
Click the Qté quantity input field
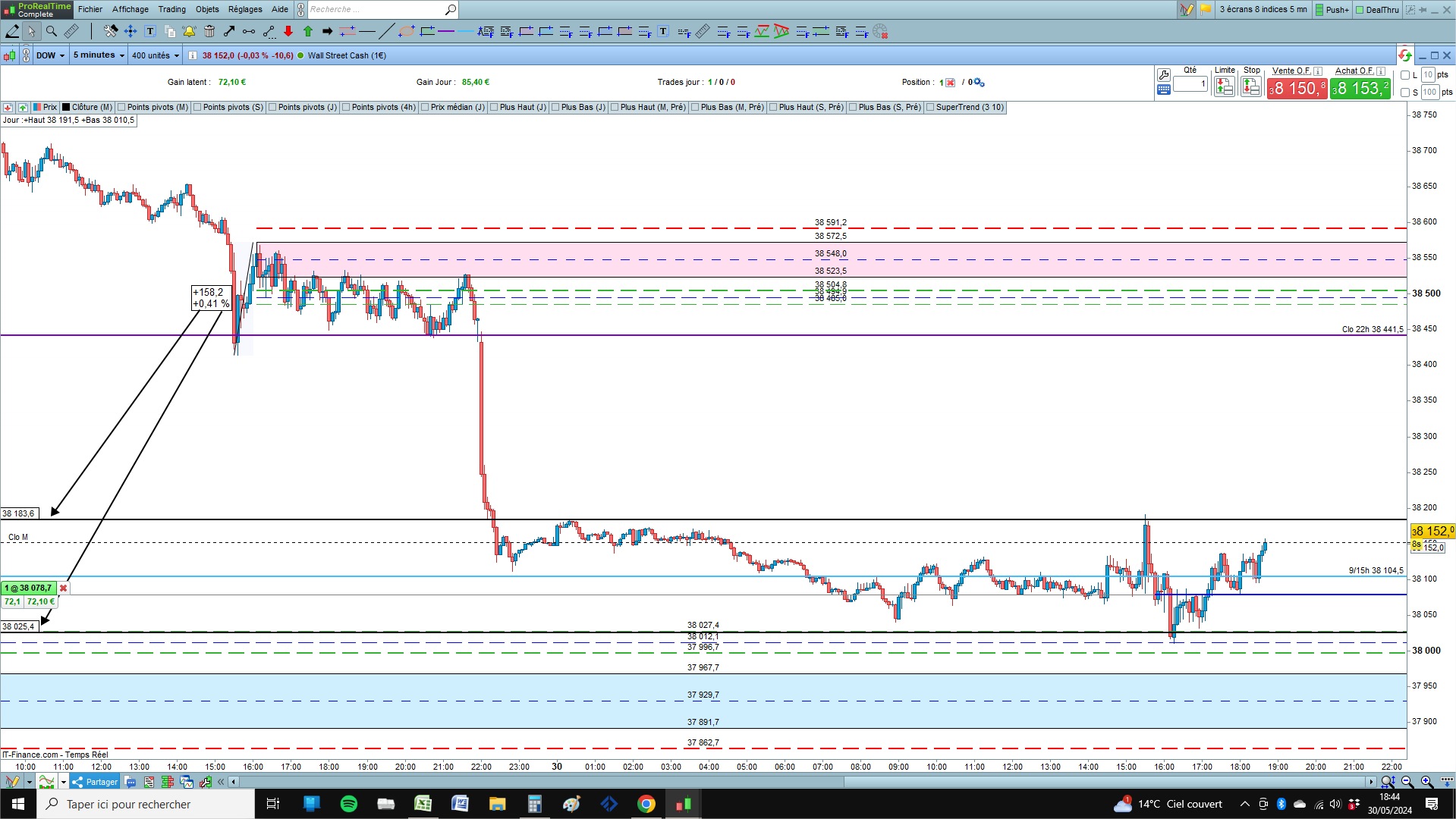(1190, 84)
